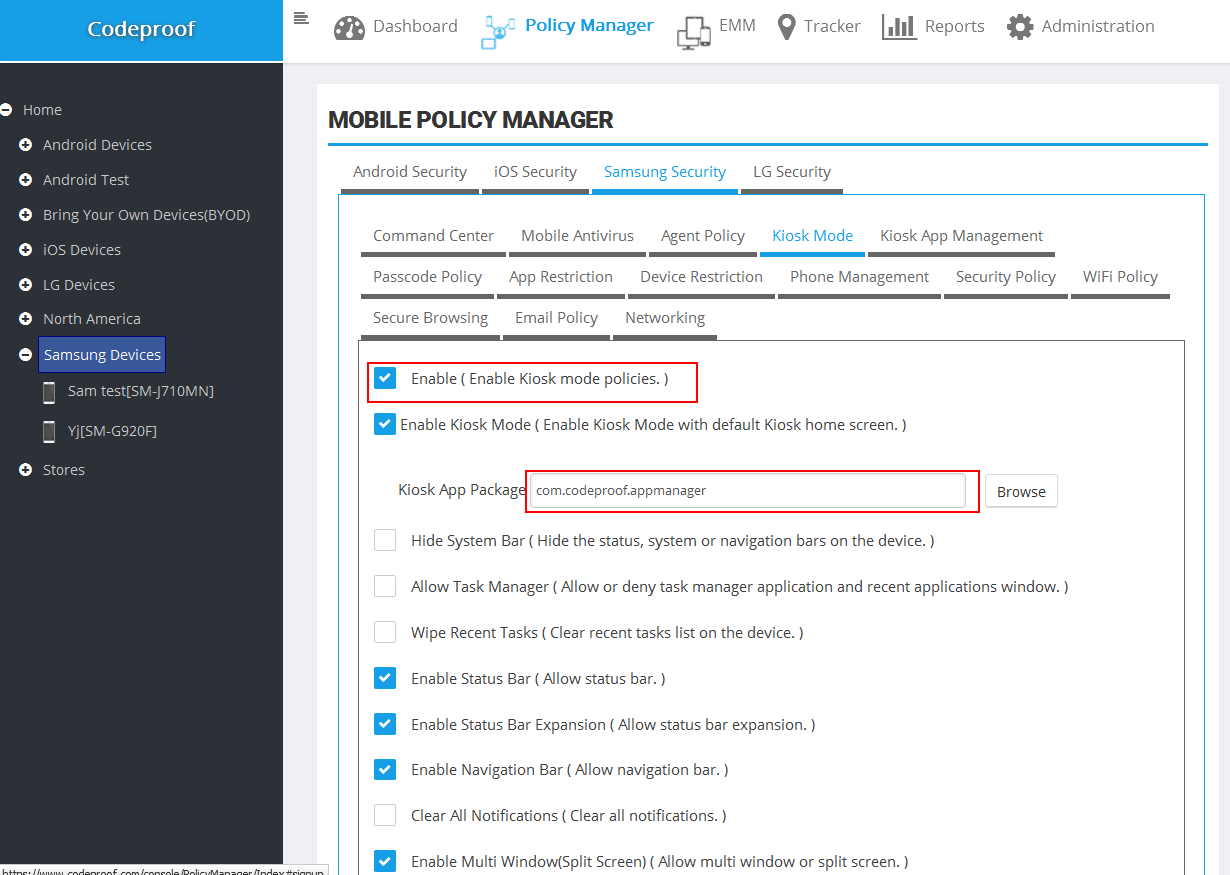The width and height of the screenshot is (1230, 875).
Task: Uncheck Enable Multi Window(Split Screen) checkbox
Action: point(385,861)
